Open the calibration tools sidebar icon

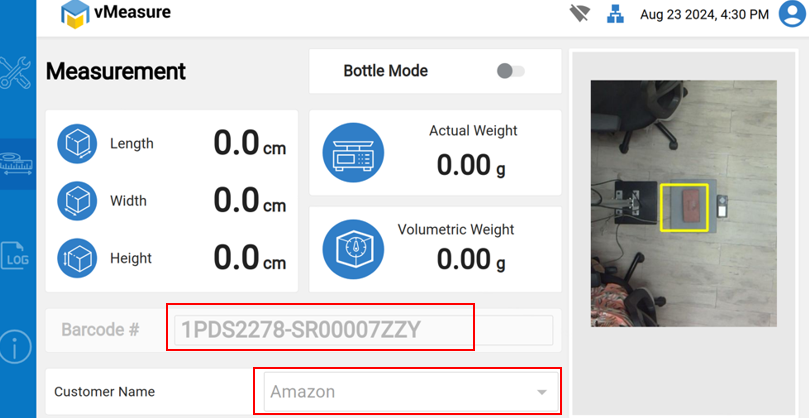click(17, 73)
